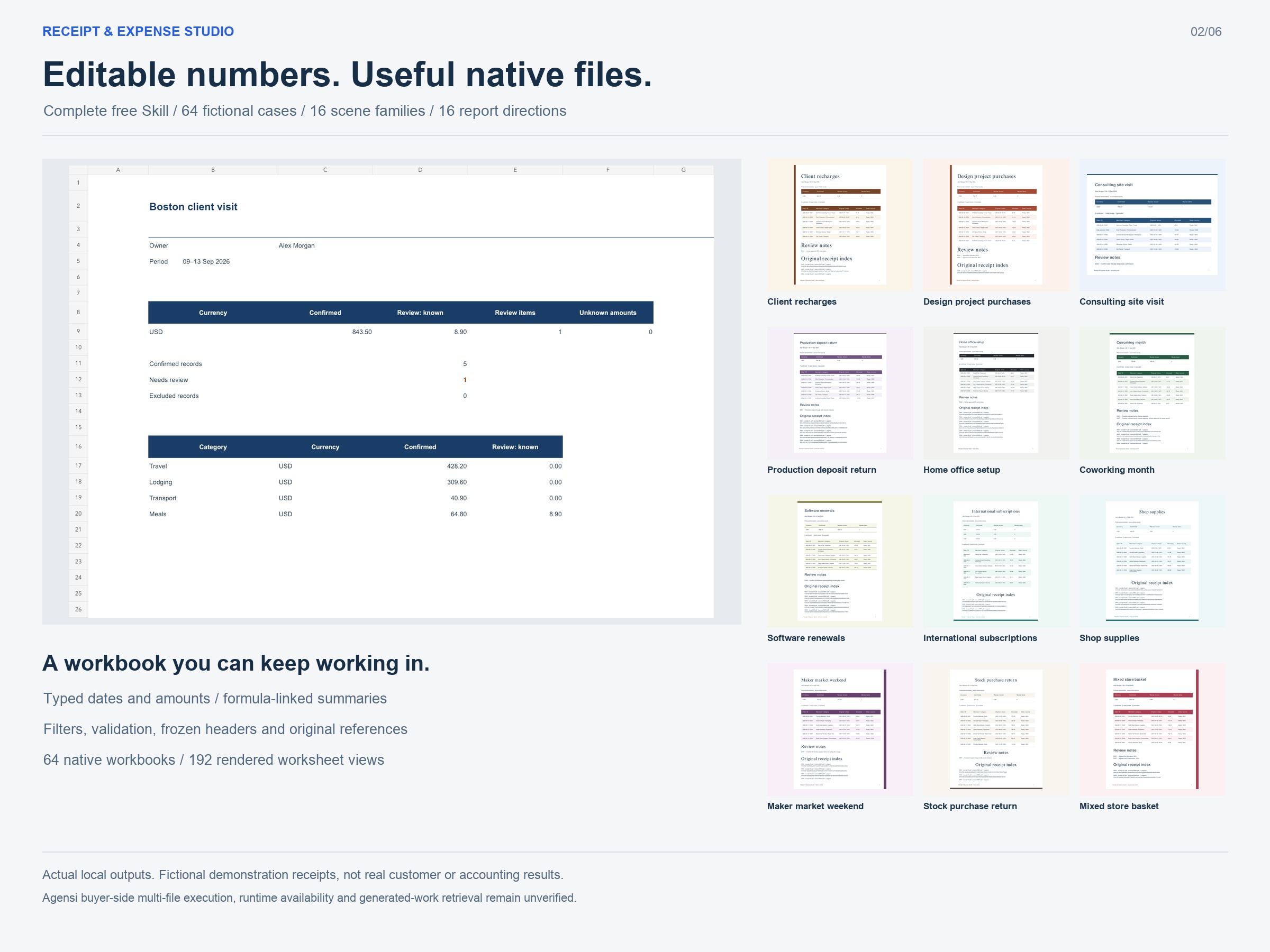Open the Mixed store basket thumbnail
Screen dimensions: 1270x952
1153,729
